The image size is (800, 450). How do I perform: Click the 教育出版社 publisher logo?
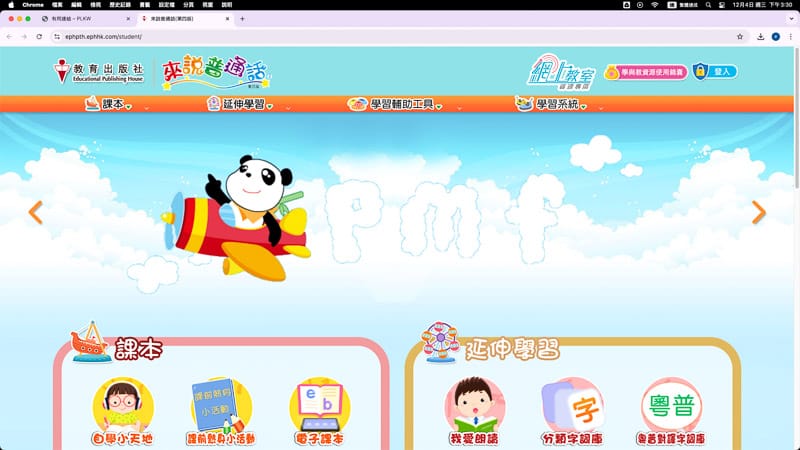[x=99, y=71]
